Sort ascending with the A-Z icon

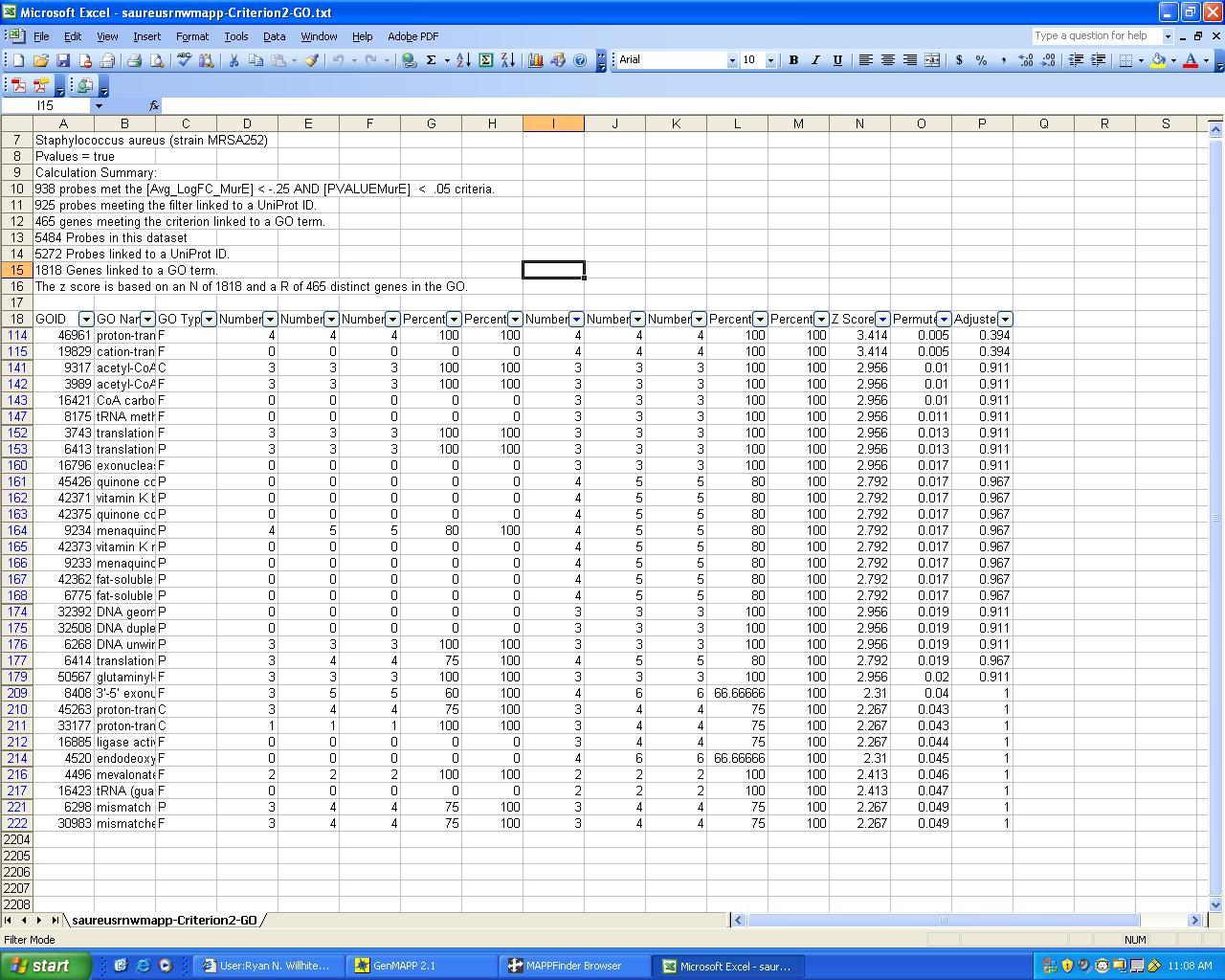(463, 60)
